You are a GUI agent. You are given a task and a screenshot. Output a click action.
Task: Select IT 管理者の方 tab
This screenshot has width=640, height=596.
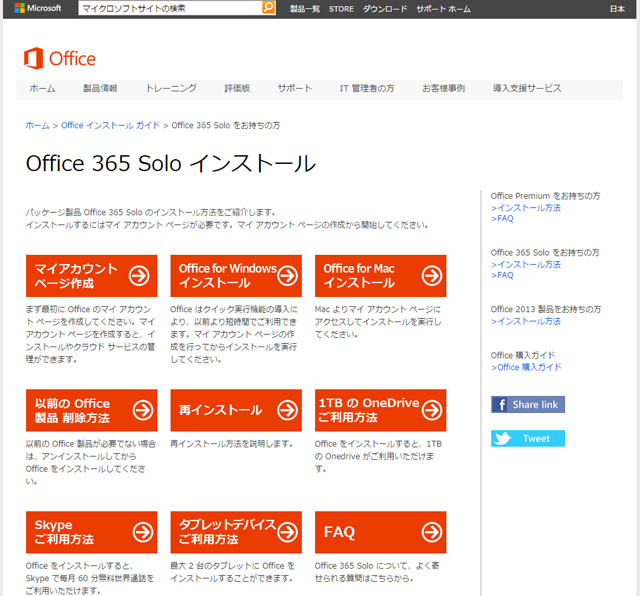click(367, 88)
